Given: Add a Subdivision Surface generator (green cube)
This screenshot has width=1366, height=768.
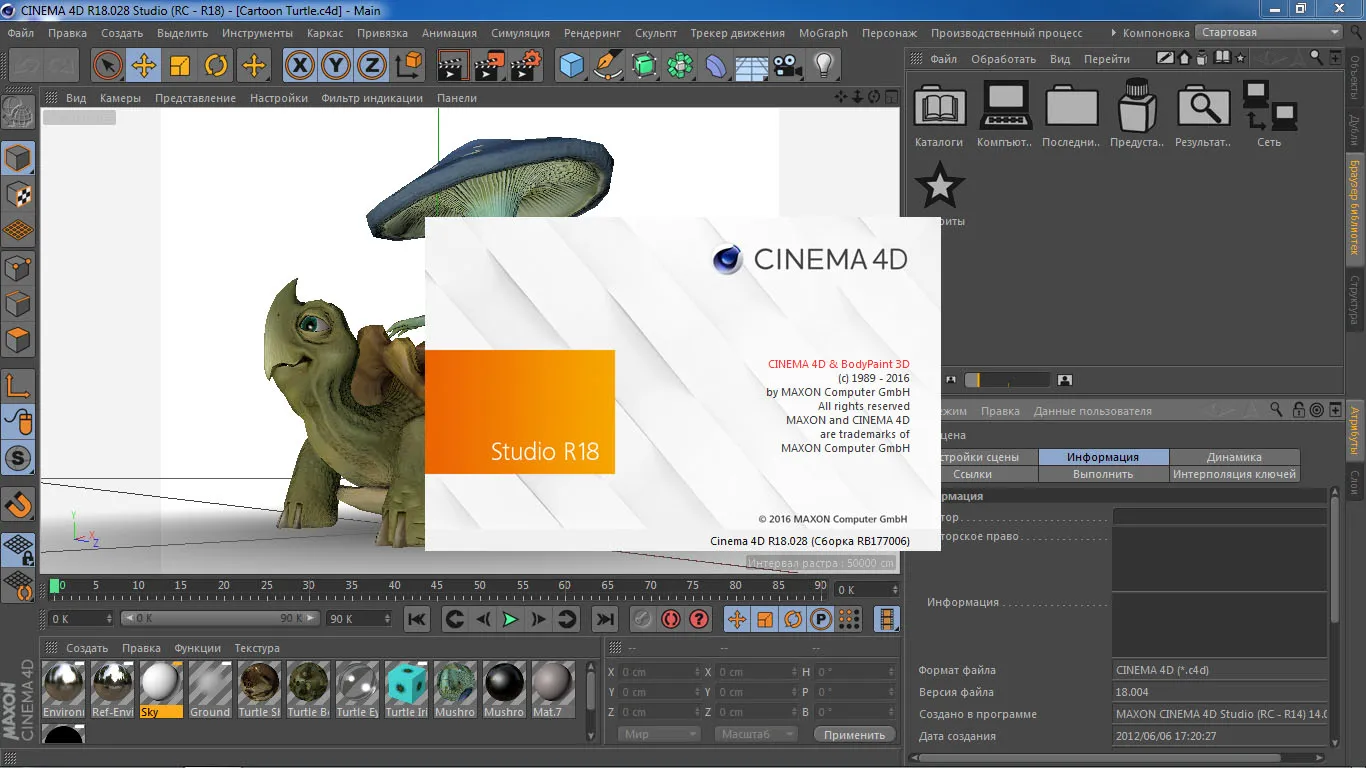Looking at the screenshot, I should [x=644, y=66].
